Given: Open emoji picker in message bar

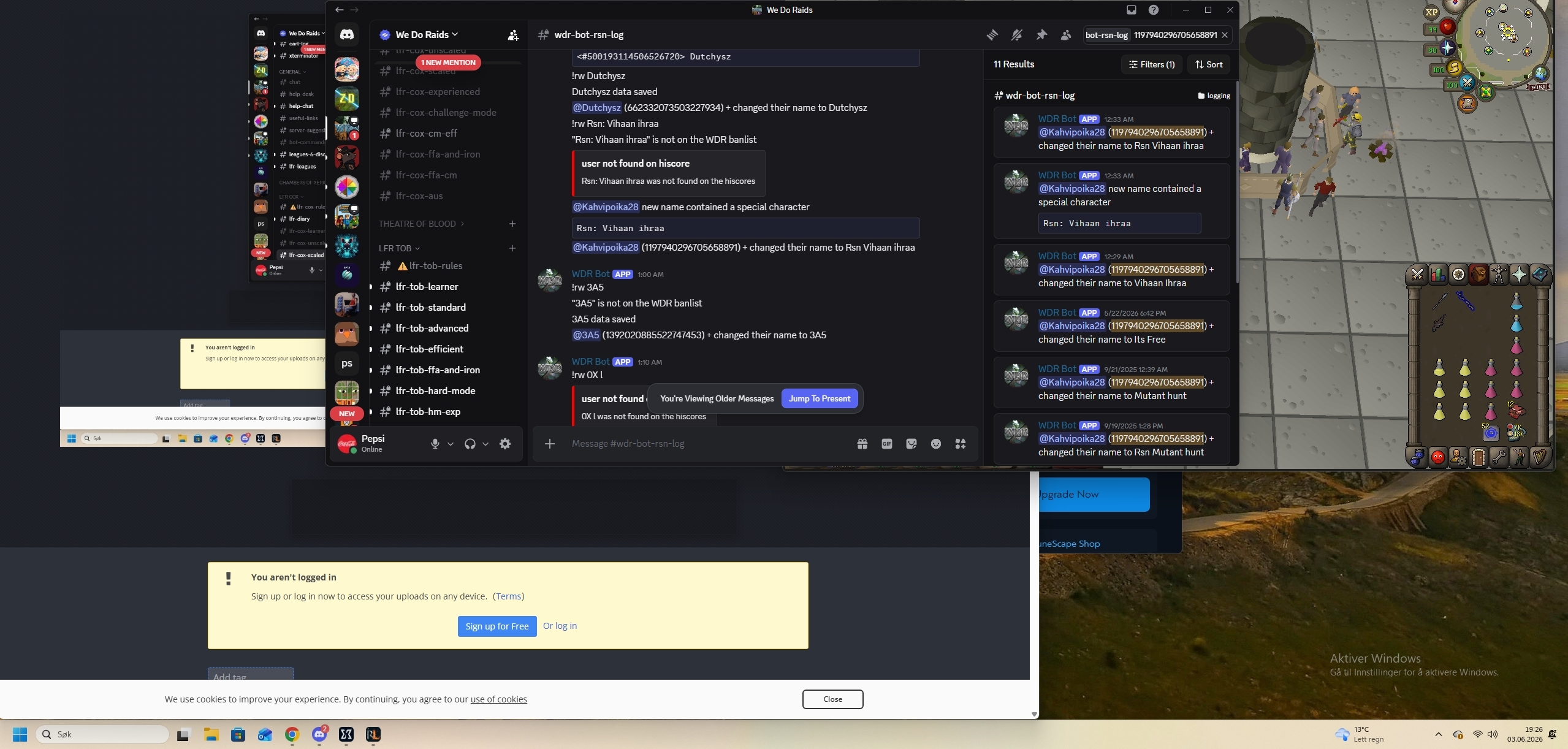Looking at the screenshot, I should 936,444.
